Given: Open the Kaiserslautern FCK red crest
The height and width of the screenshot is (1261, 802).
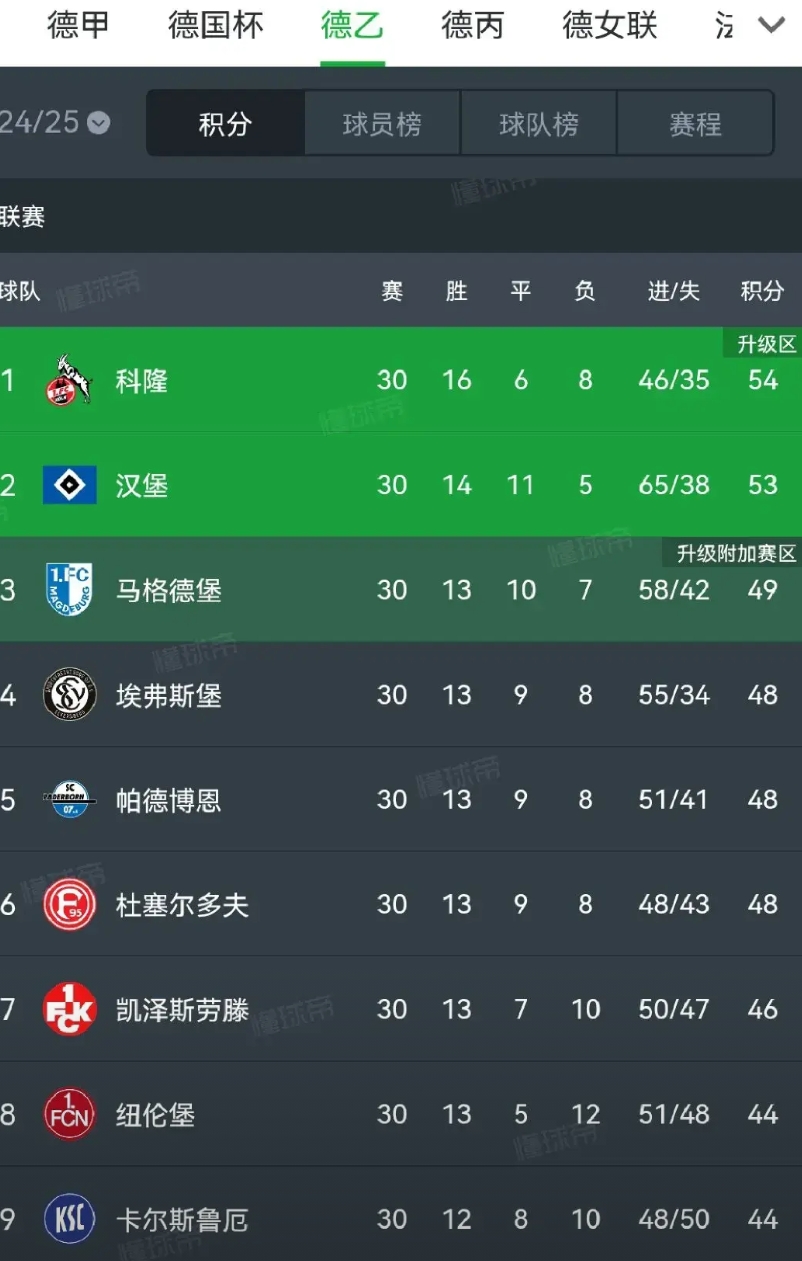Looking at the screenshot, I should (x=70, y=1010).
